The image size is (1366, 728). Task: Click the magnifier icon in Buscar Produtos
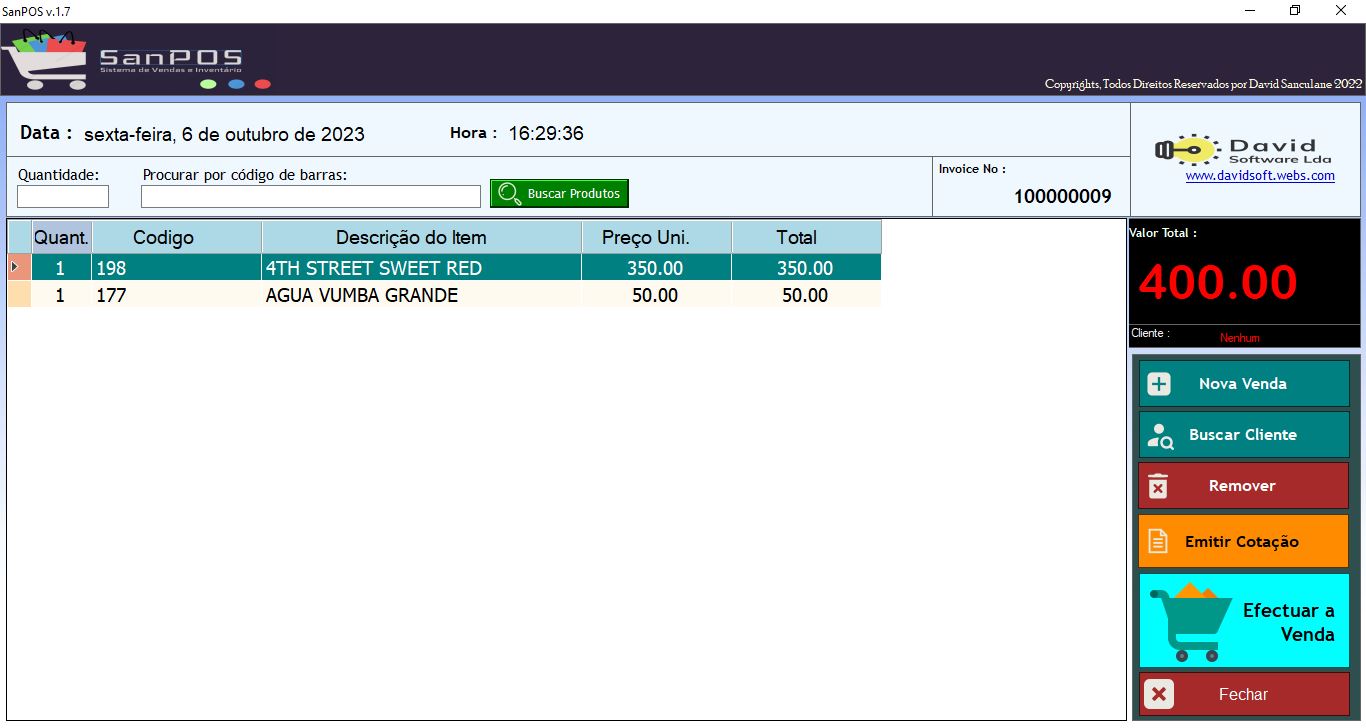[x=511, y=192]
